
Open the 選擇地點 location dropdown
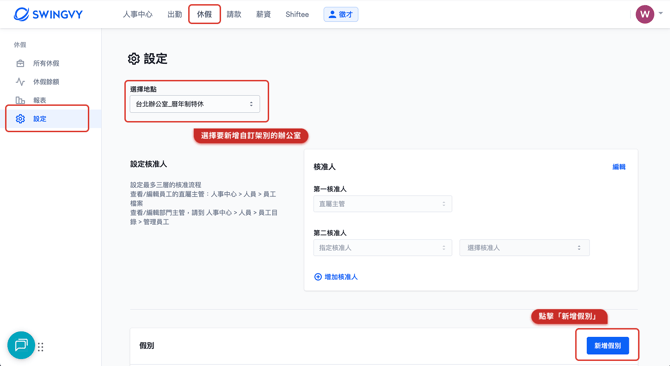194,104
